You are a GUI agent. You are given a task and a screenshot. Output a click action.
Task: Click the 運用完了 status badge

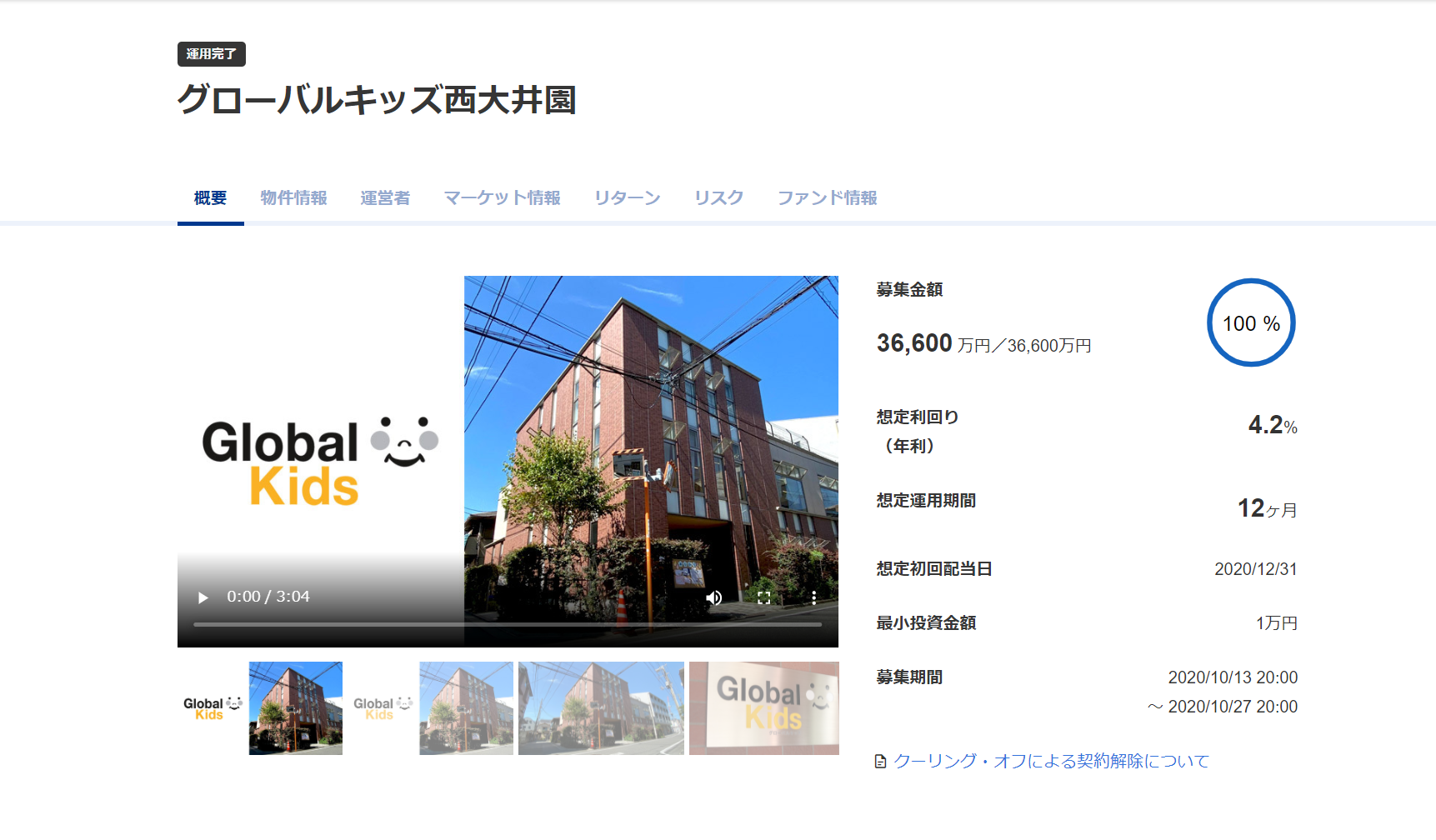212,54
